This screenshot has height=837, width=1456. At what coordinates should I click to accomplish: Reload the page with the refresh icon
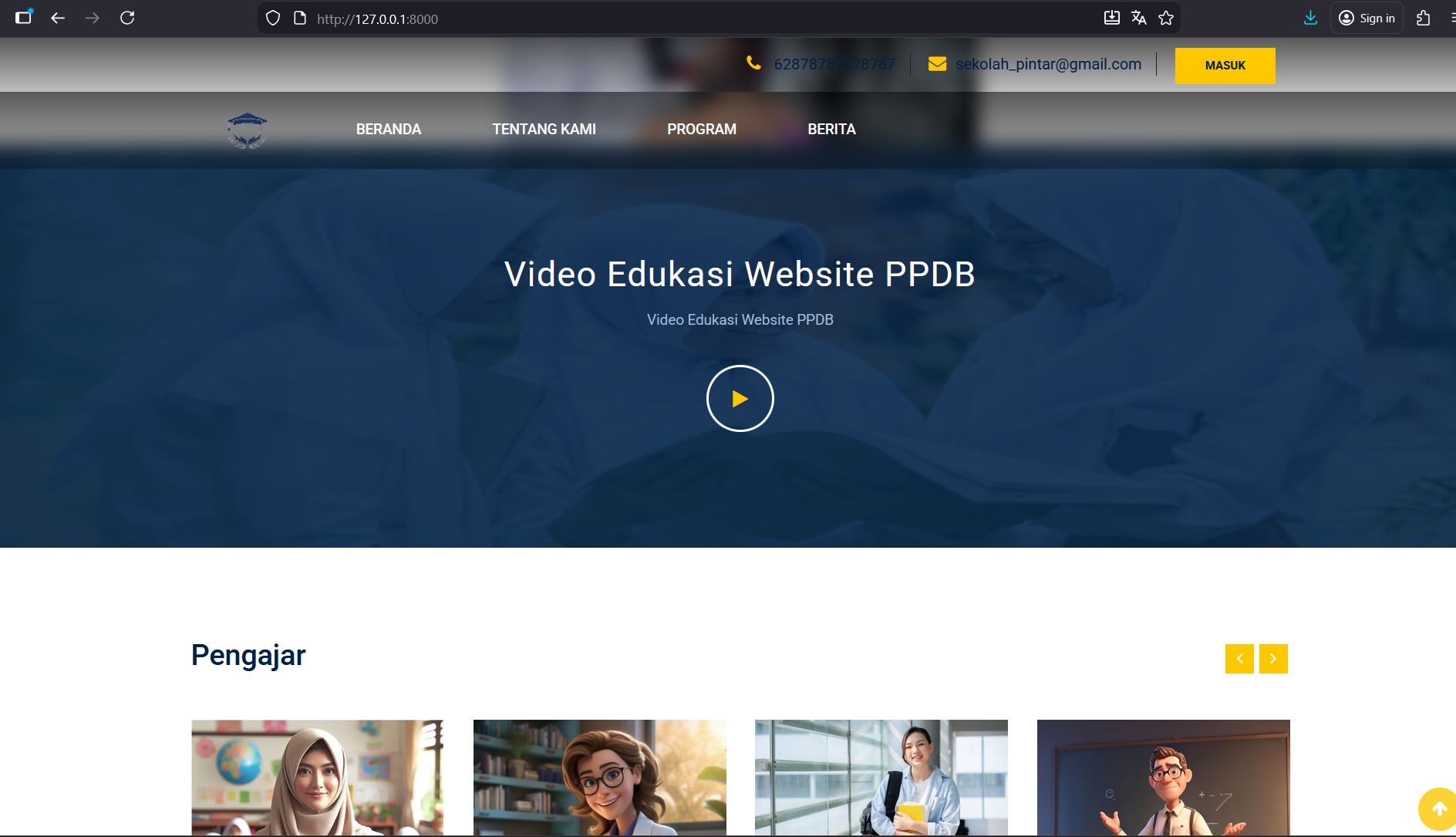(127, 18)
